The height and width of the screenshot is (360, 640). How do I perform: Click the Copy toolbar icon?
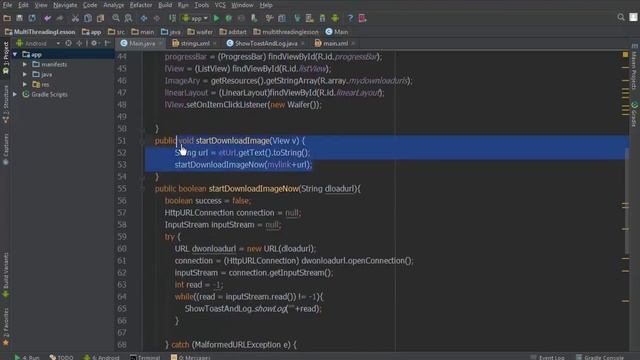click(88, 18)
